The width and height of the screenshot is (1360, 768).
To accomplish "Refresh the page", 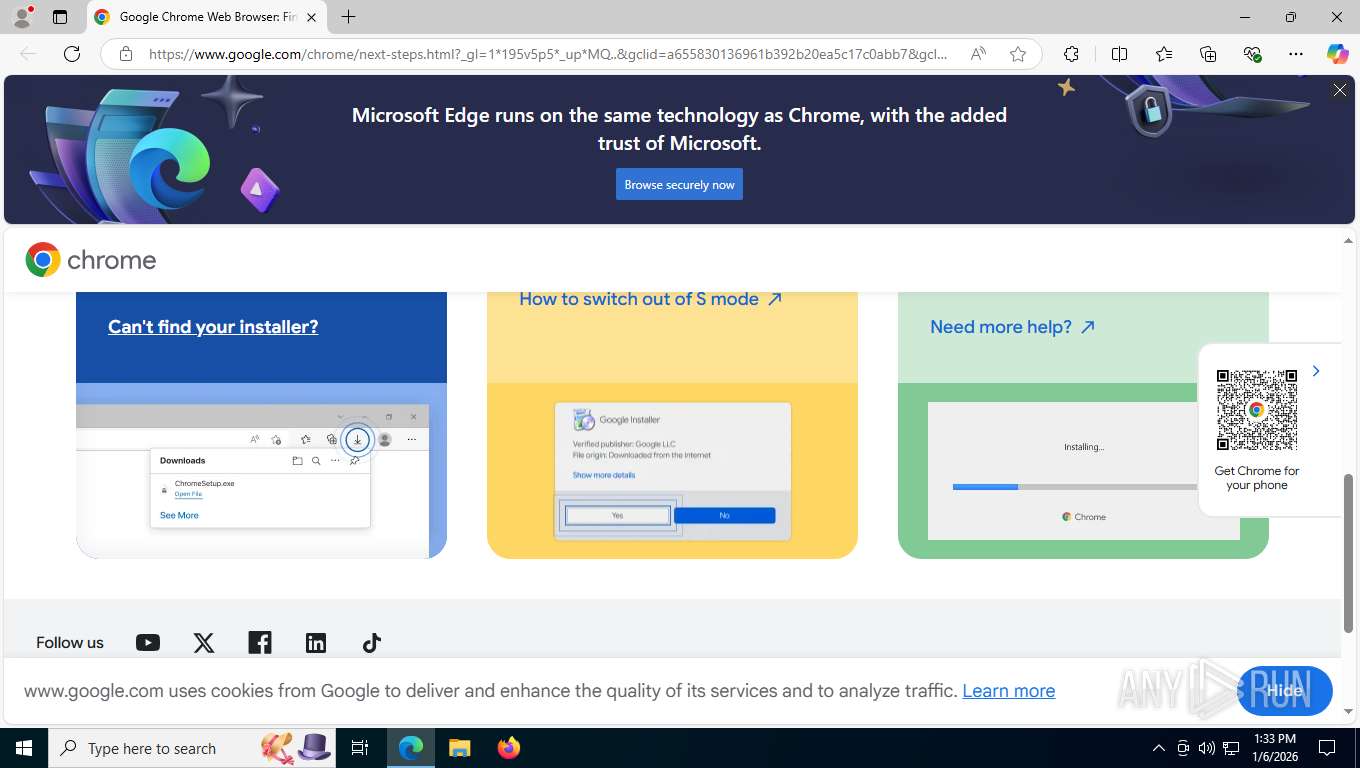I will pos(72,54).
